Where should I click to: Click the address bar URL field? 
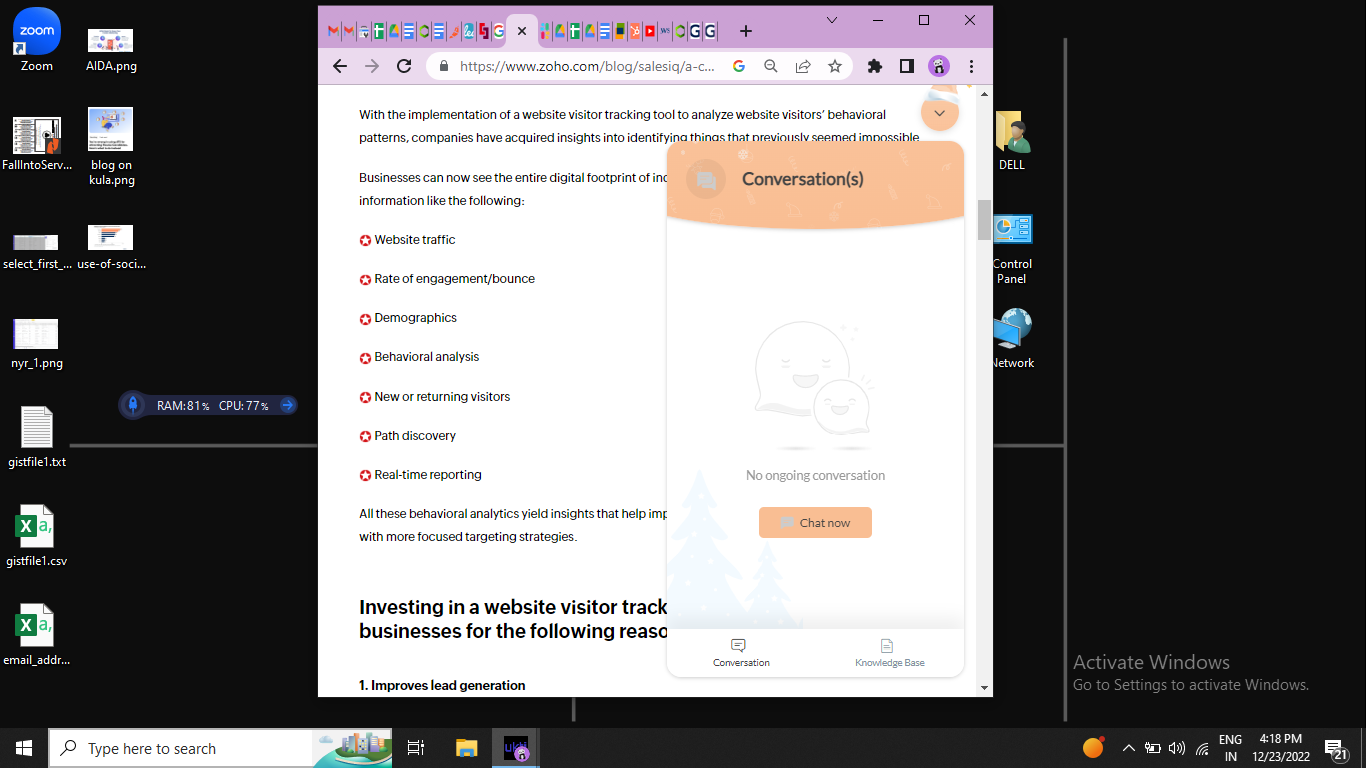(x=587, y=66)
